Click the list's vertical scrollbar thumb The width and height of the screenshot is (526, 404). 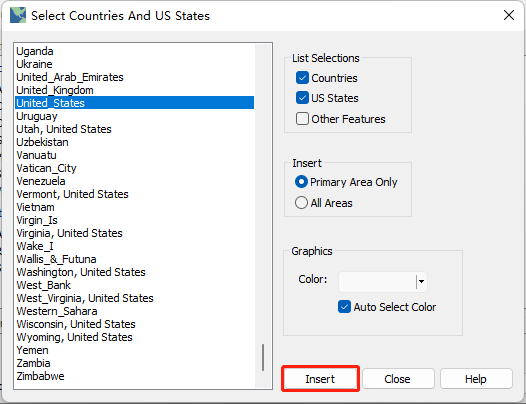tap(263, 357)
